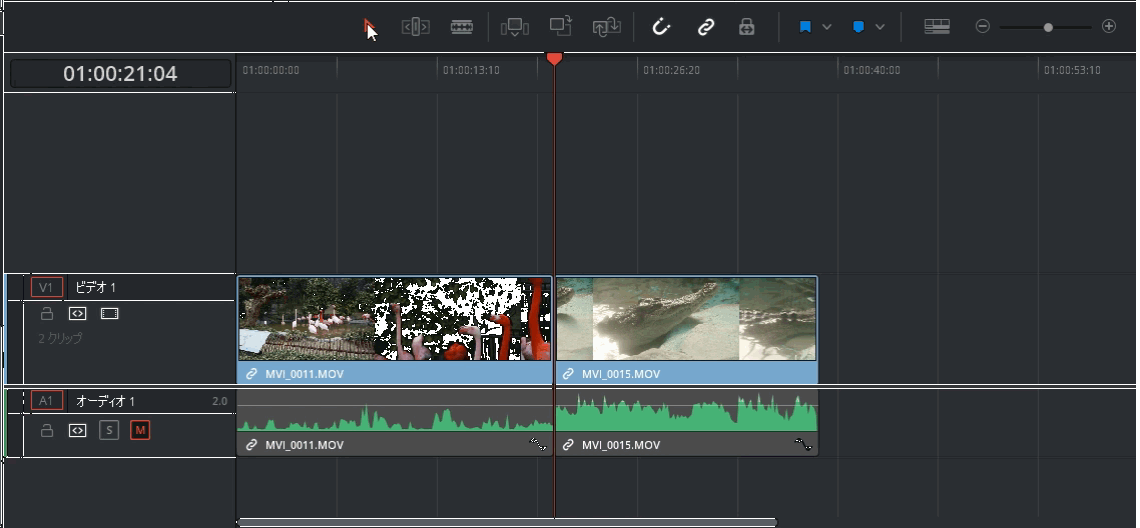Click the Video 1 track name
1140x528 pixels.
(x=96, y=287)
